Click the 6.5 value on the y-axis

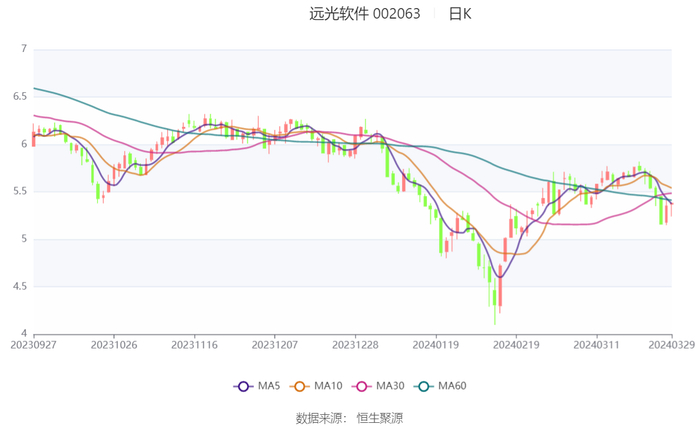(x=19, y=97)
